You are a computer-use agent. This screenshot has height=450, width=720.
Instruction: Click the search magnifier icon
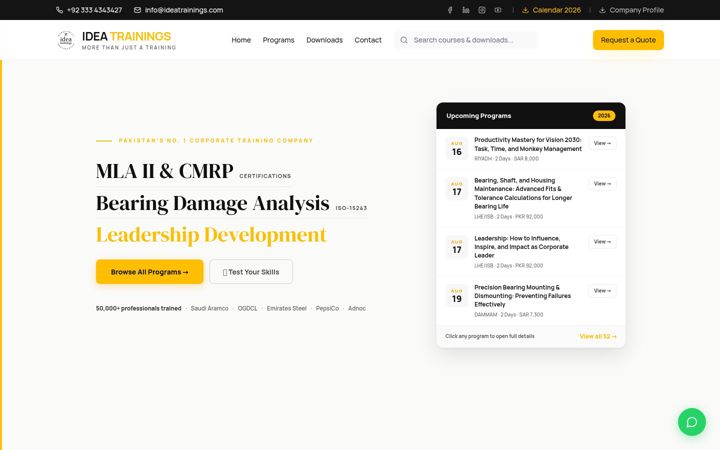pos(404,40)
